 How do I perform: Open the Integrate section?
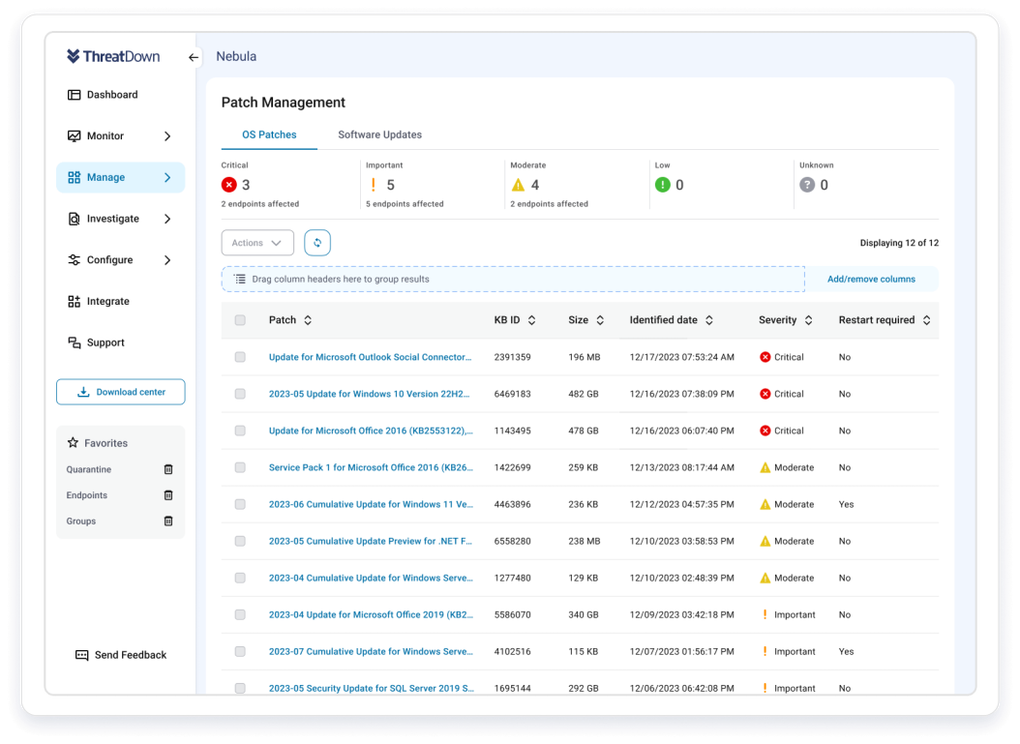[107, 301]
